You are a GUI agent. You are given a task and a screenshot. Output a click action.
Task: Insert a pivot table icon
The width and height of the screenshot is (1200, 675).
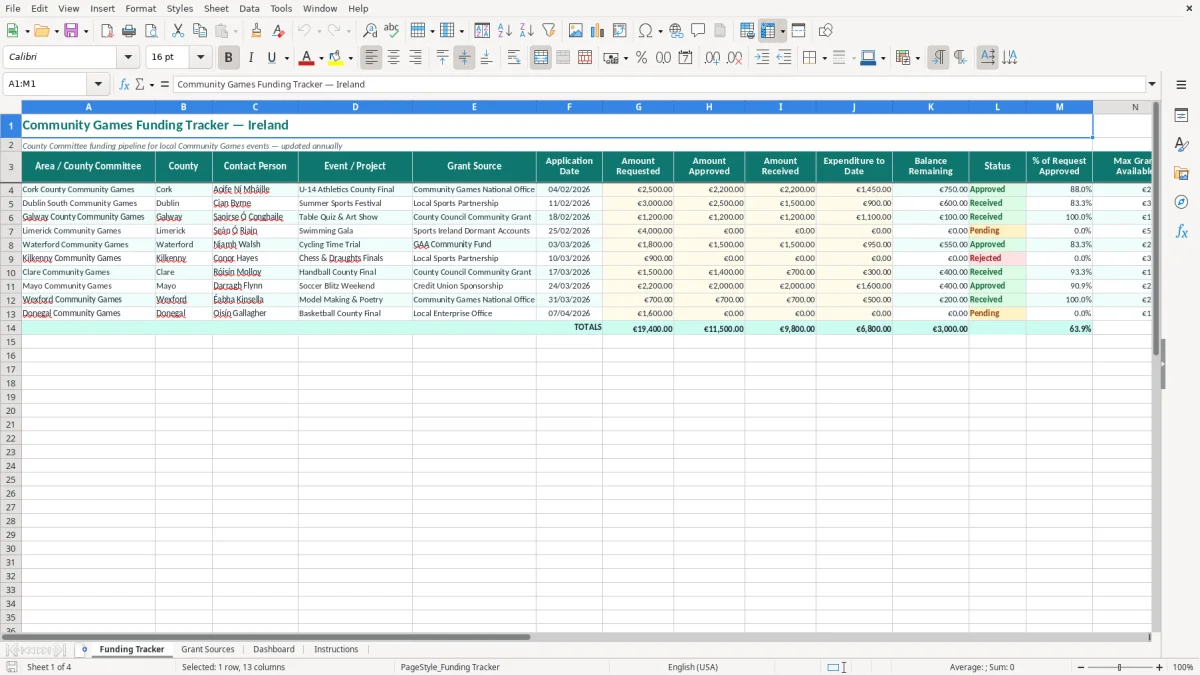pos(620,31)
